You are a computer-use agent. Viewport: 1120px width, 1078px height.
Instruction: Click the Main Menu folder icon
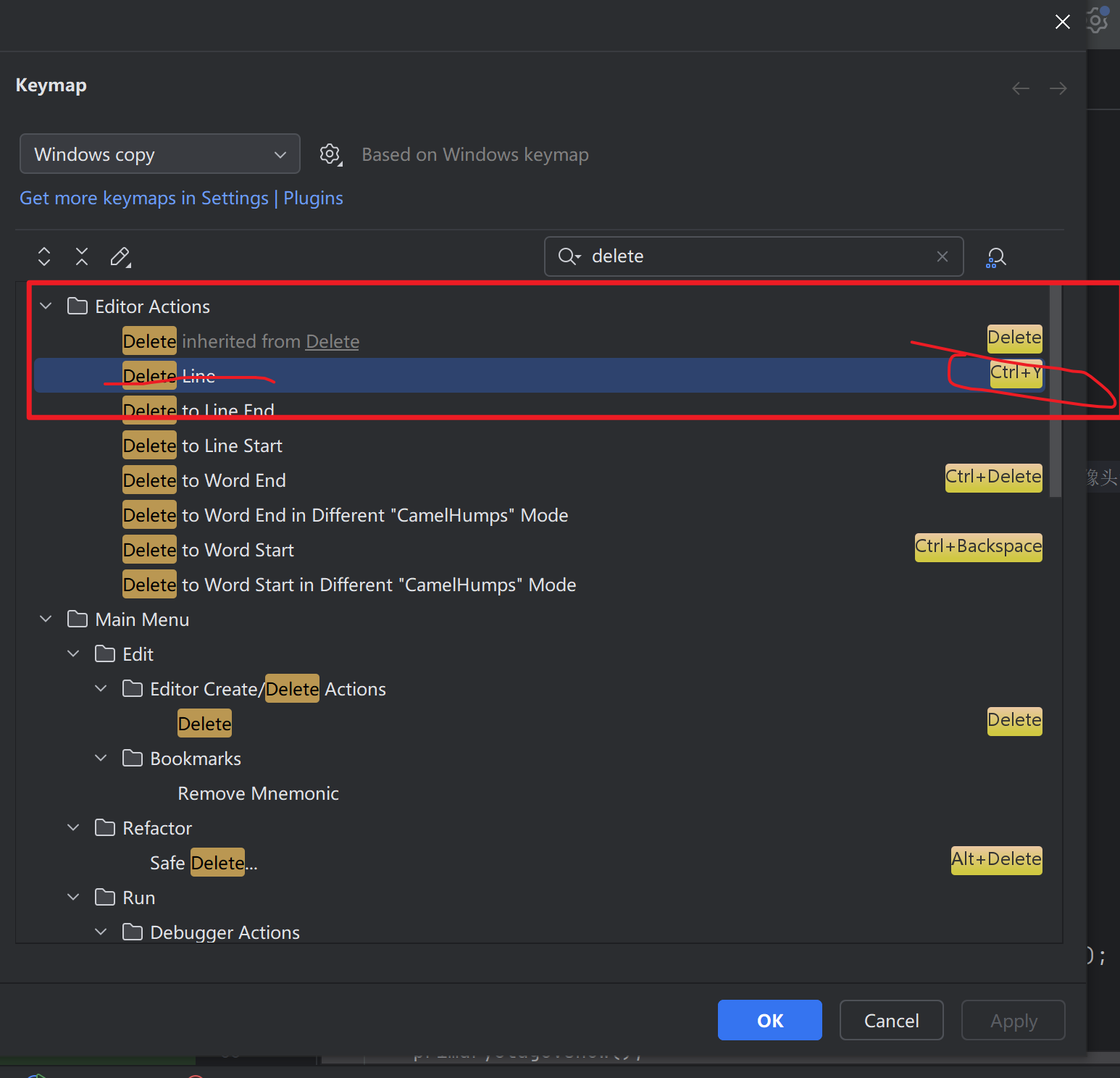coord(78,619)
